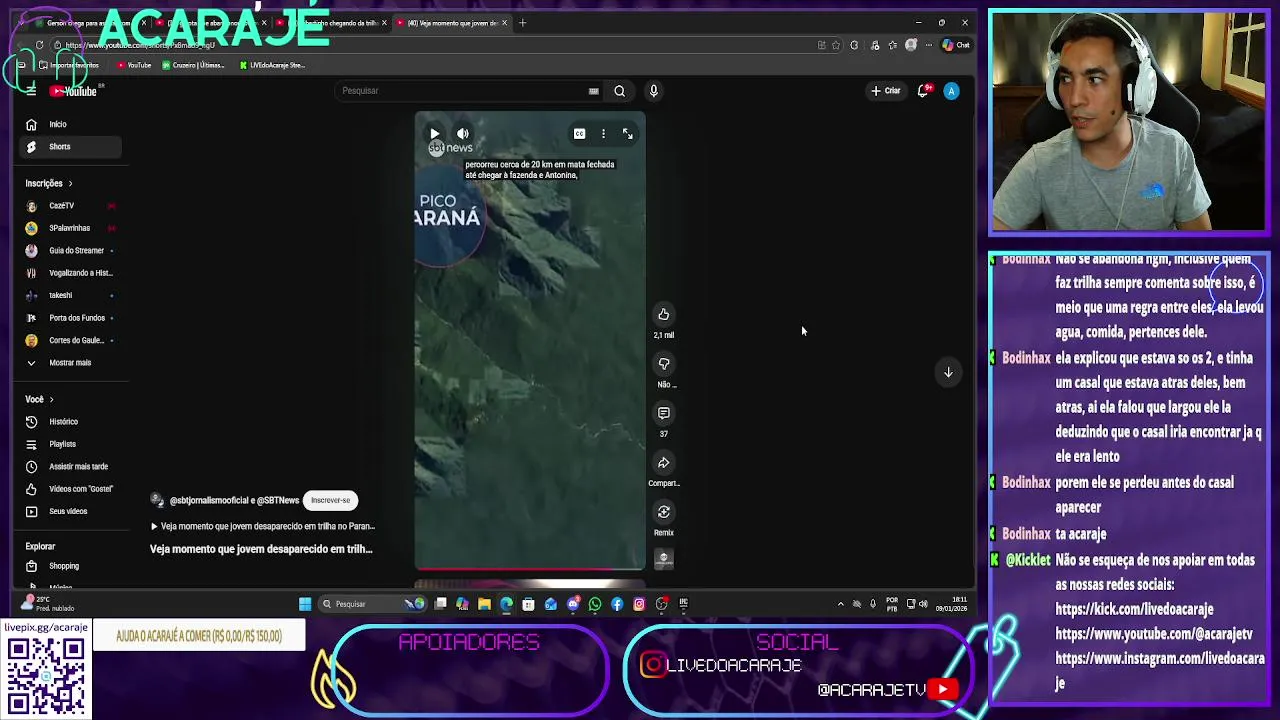Image resolution: width=1280 pixels, height=720 pixels.
Task: Open Assistir mais tarde in sidebar
Action: tap(78, 466)
